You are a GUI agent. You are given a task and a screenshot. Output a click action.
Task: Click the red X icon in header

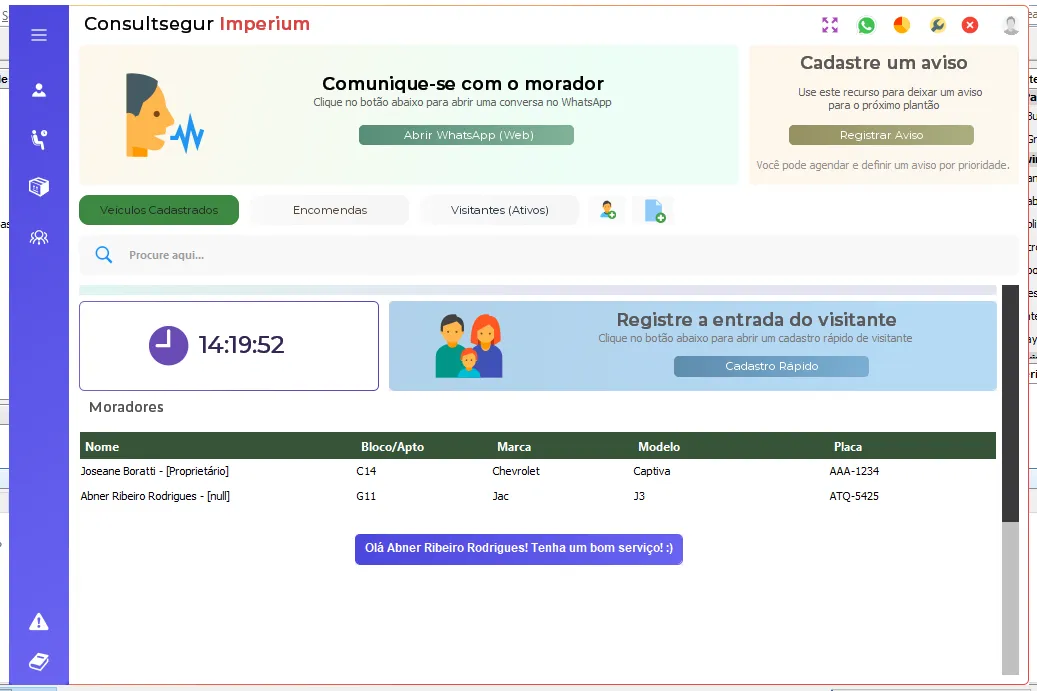tap(970, 25)
